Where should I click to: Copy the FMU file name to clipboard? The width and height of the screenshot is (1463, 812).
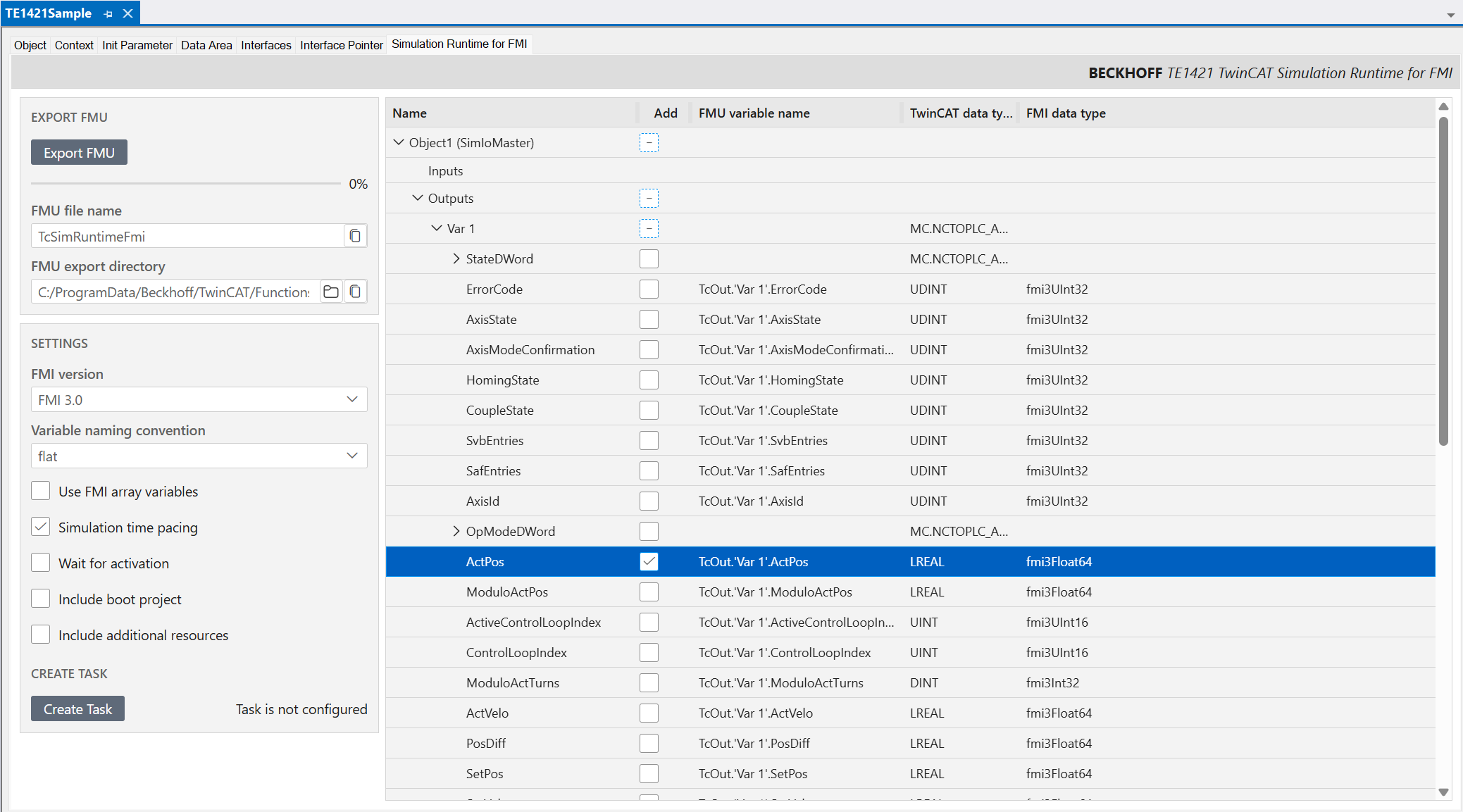(x=355, y=236)
